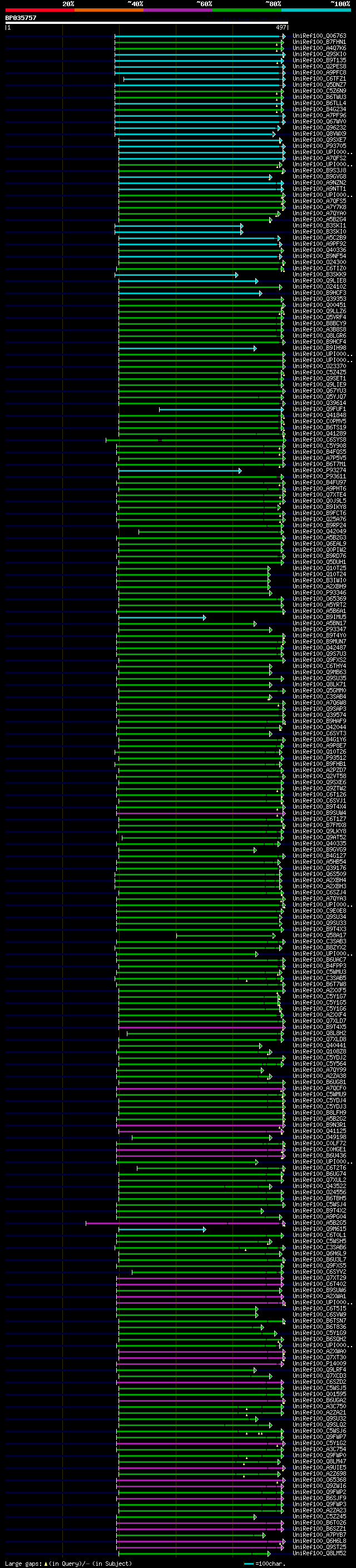Open hit UniRef100_Q7XTE4

(x=319, y=495)
